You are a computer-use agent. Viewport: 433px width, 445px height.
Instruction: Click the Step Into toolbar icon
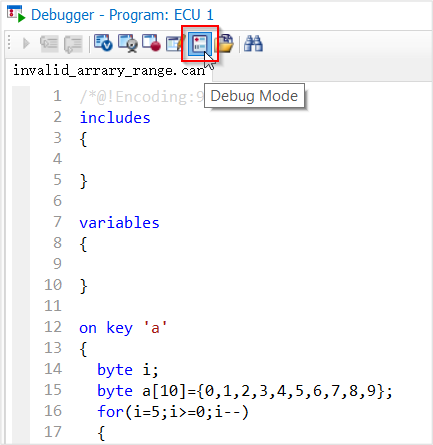click(x=49, y=43)
